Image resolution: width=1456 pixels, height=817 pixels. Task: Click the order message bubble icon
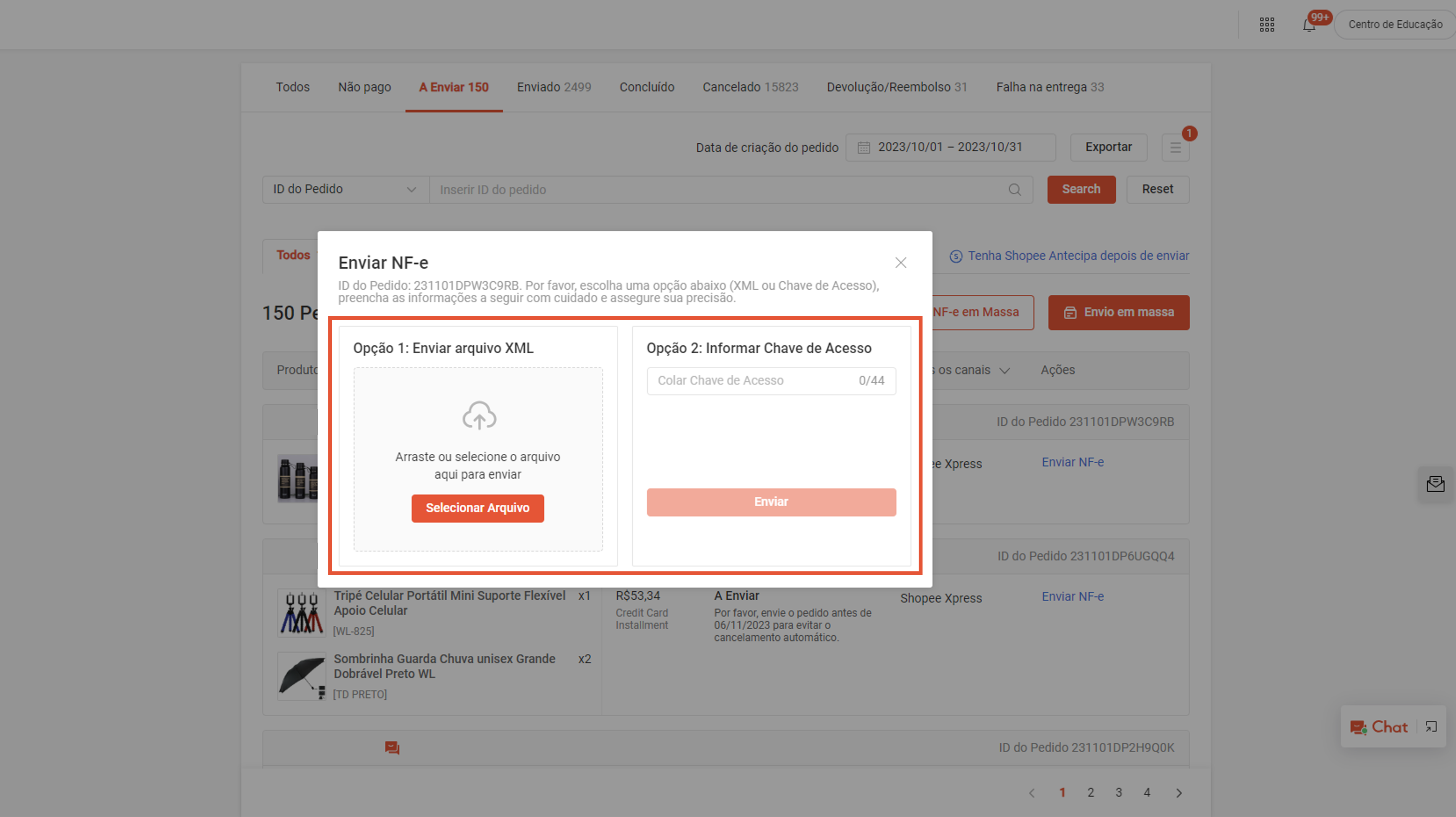click(x=392, y=748)
